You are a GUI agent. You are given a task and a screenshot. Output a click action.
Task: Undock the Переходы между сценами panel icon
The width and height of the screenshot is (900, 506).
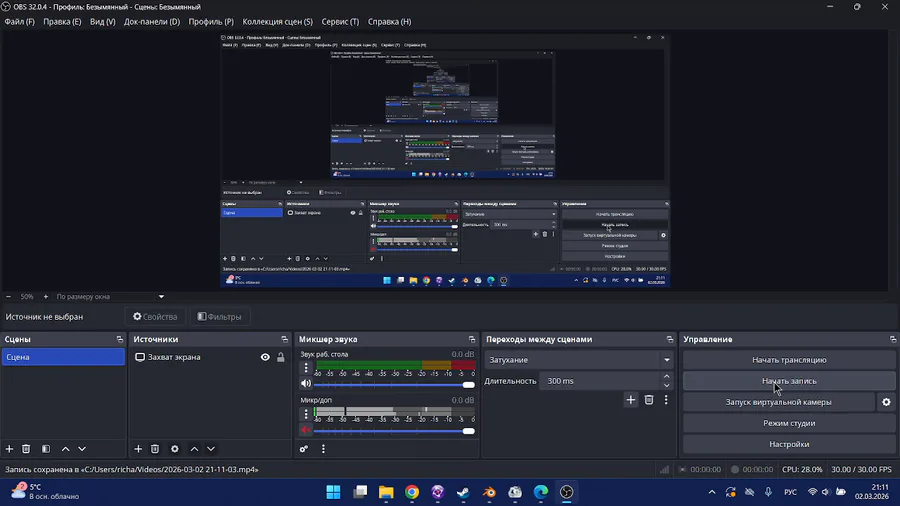pyautogui.click(x=669, y=339)
